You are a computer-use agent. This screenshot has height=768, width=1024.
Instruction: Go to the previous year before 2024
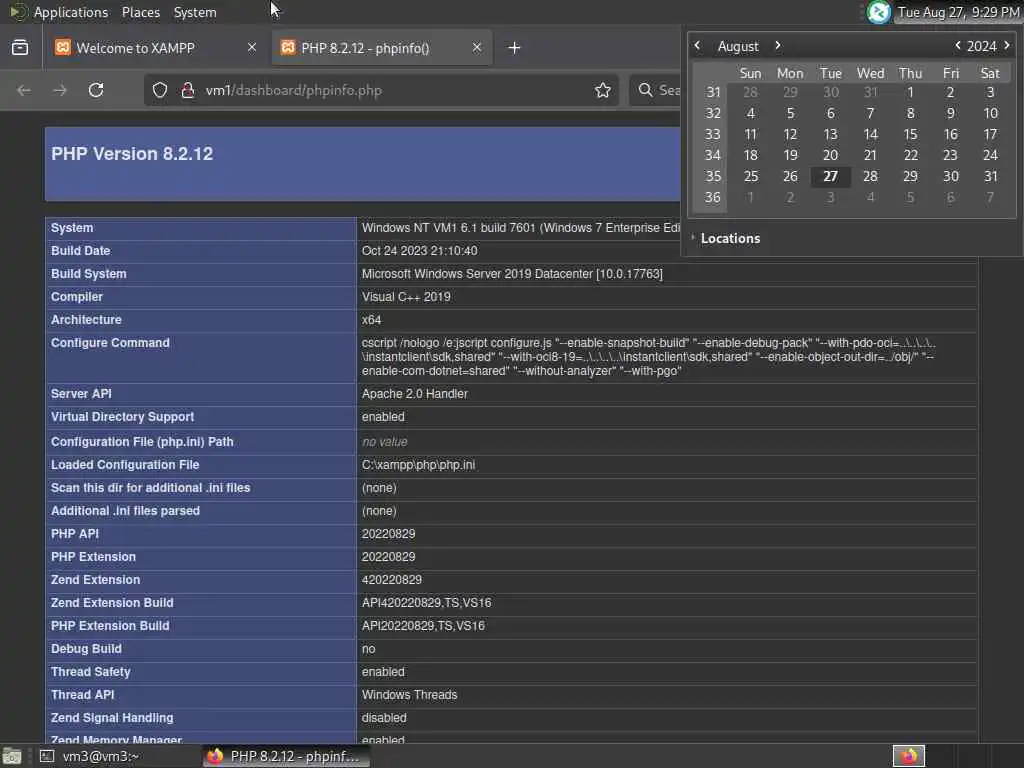pyautogui.click(x=957, y=46)
